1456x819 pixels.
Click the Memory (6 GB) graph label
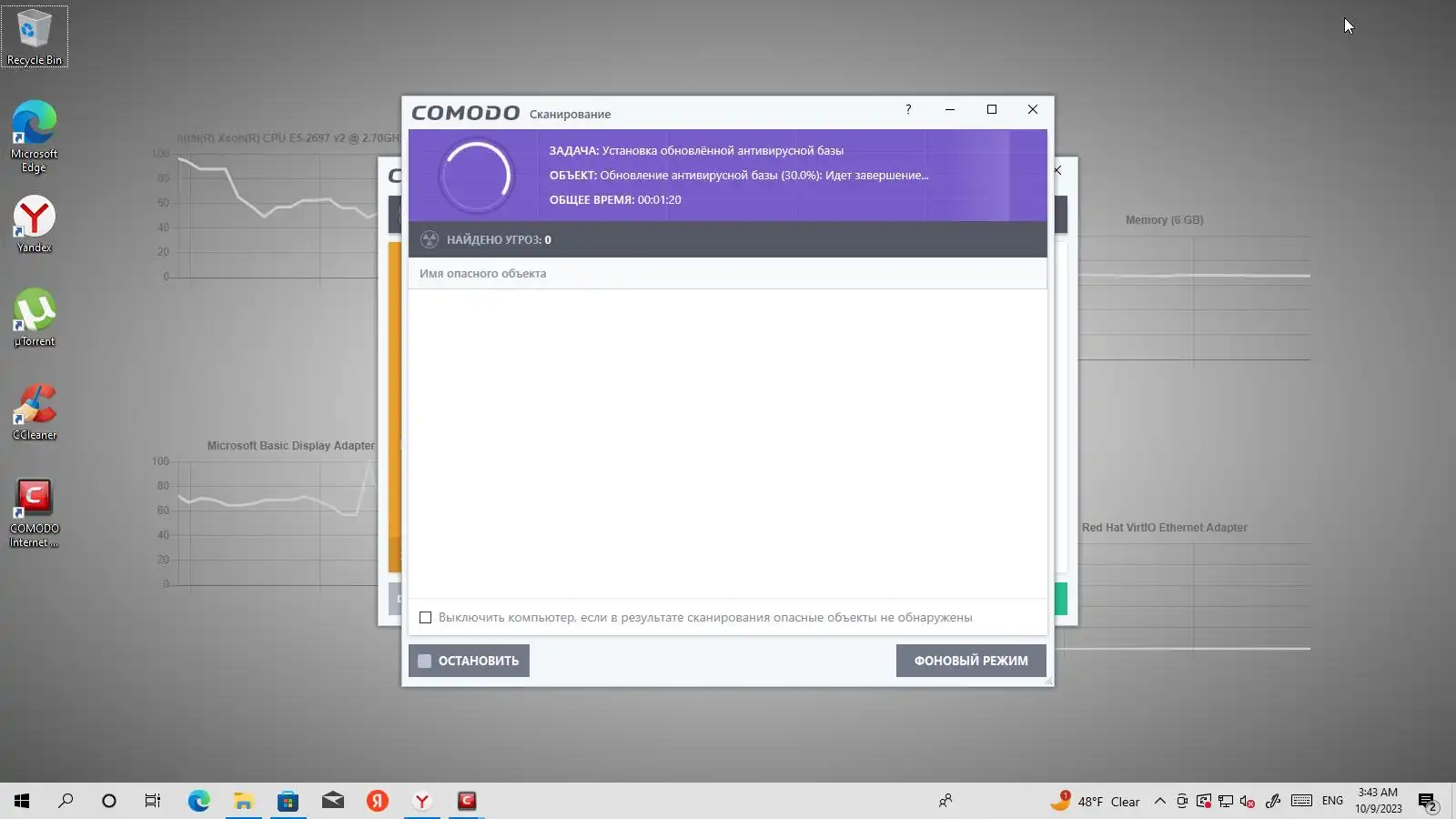pyautogui.click(x=1164, y=220)
